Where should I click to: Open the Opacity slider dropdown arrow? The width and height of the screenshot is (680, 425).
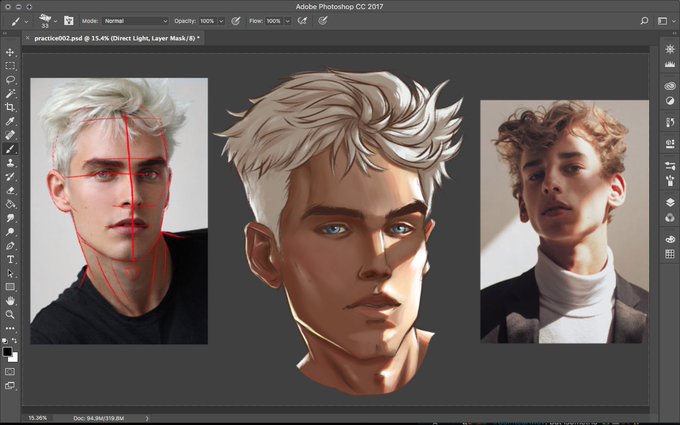(221, 21)
